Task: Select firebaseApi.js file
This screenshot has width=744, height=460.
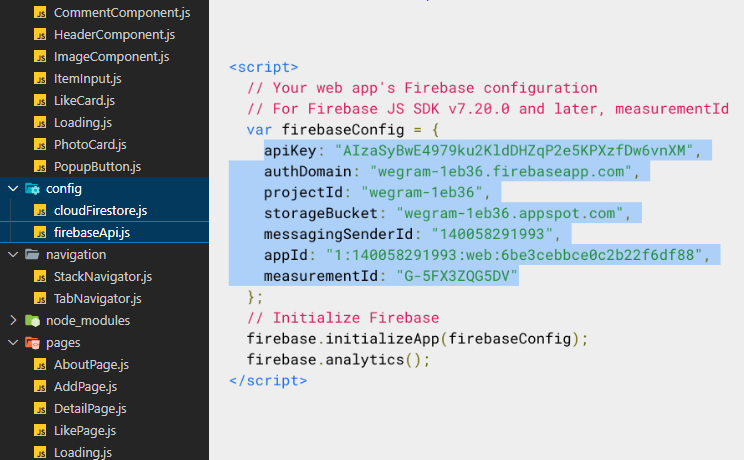Action: coord(92,233)
